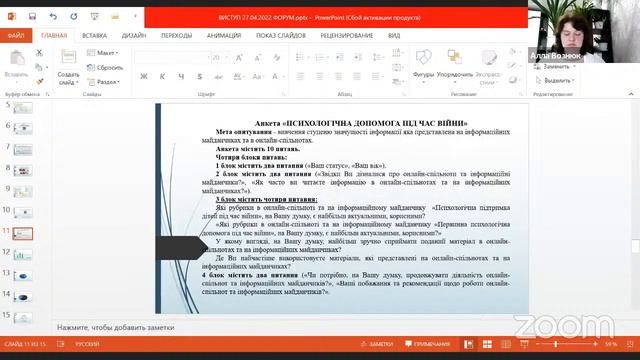640x360 pixels.
Task: Switch to Reading view icon
Action: 506,344
